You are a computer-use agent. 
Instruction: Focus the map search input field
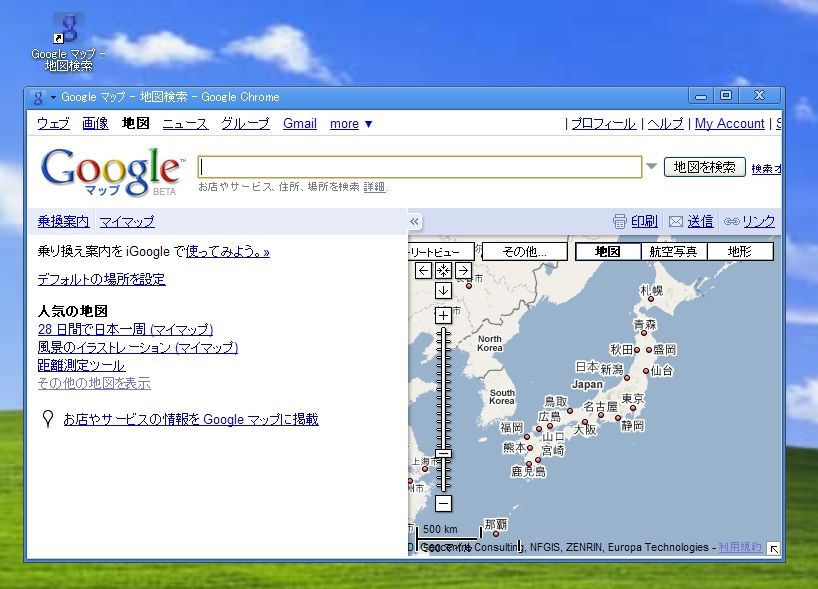[420, 167]
